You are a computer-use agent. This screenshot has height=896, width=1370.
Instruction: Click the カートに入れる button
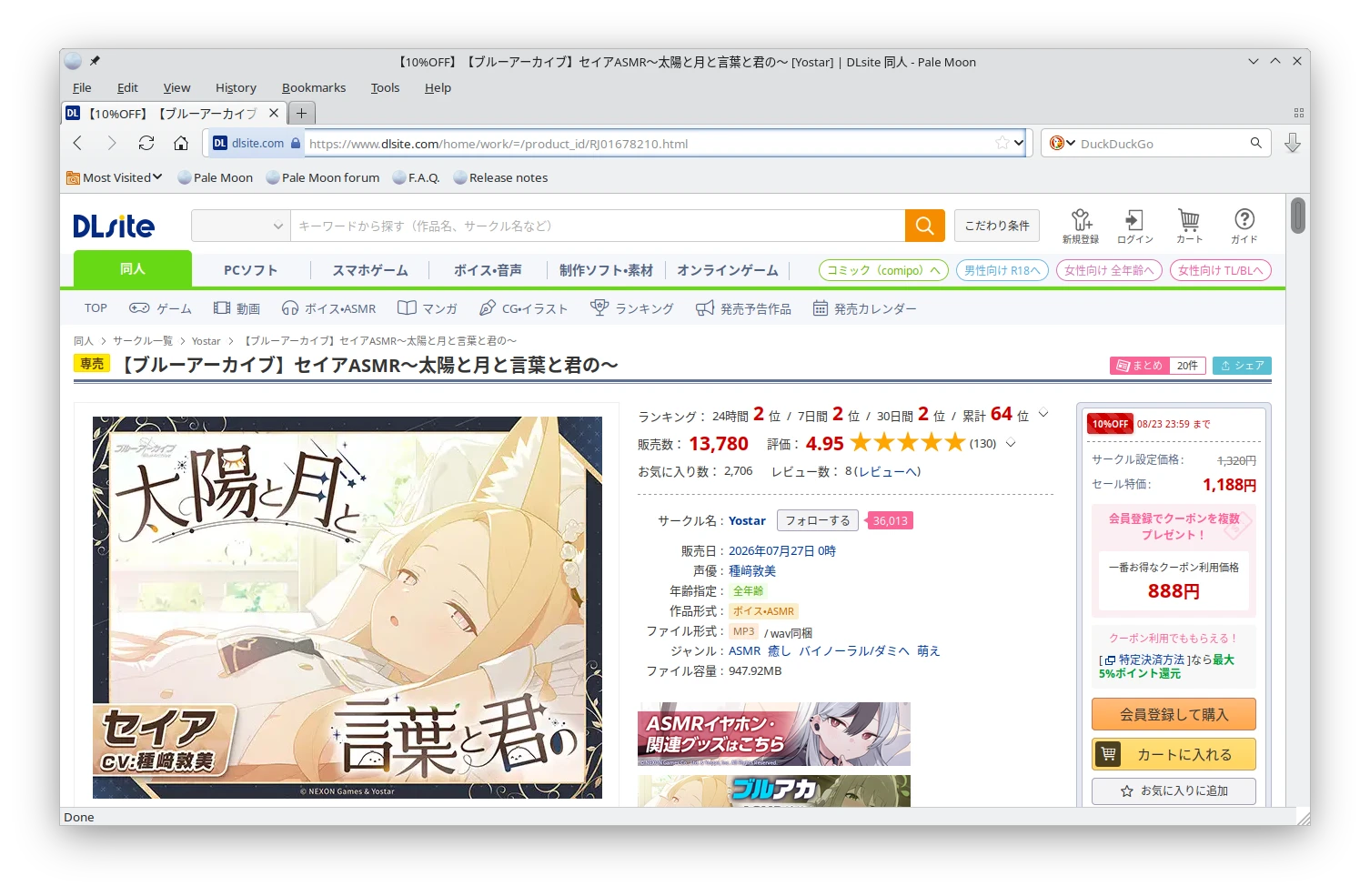pos(1174,754)
